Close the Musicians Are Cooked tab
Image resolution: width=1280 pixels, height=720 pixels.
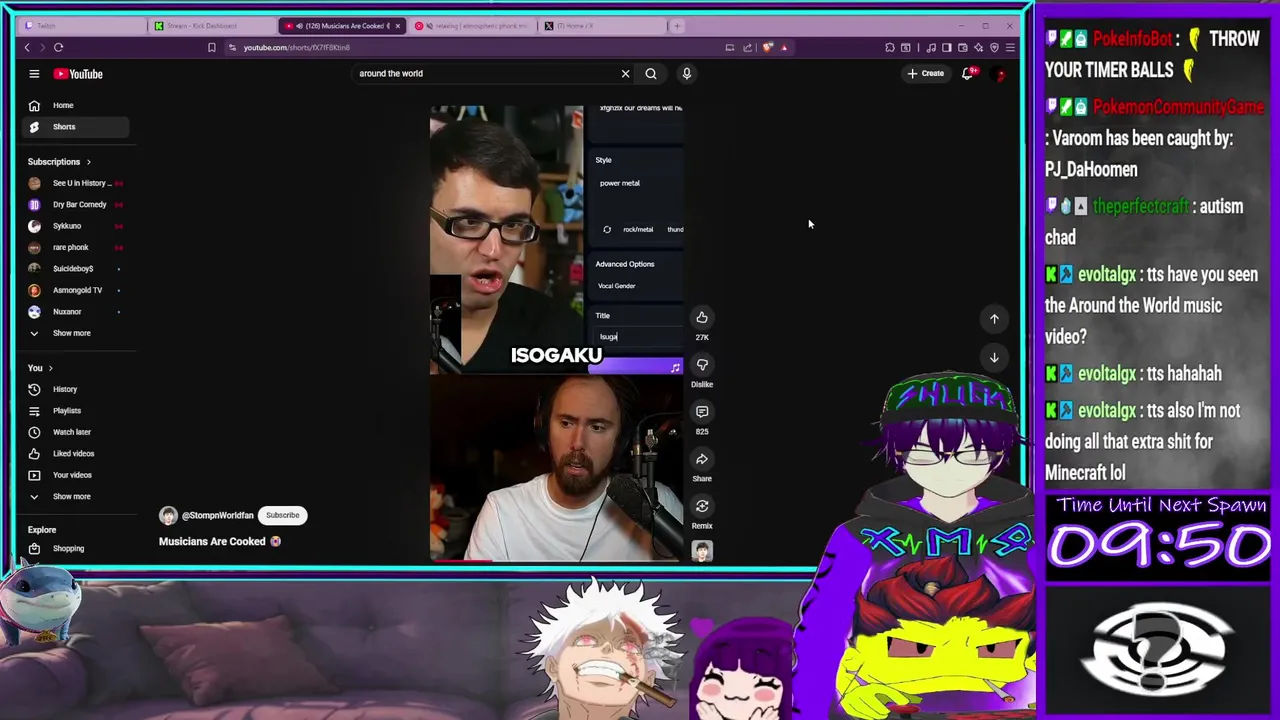click(x=398, y=26)
